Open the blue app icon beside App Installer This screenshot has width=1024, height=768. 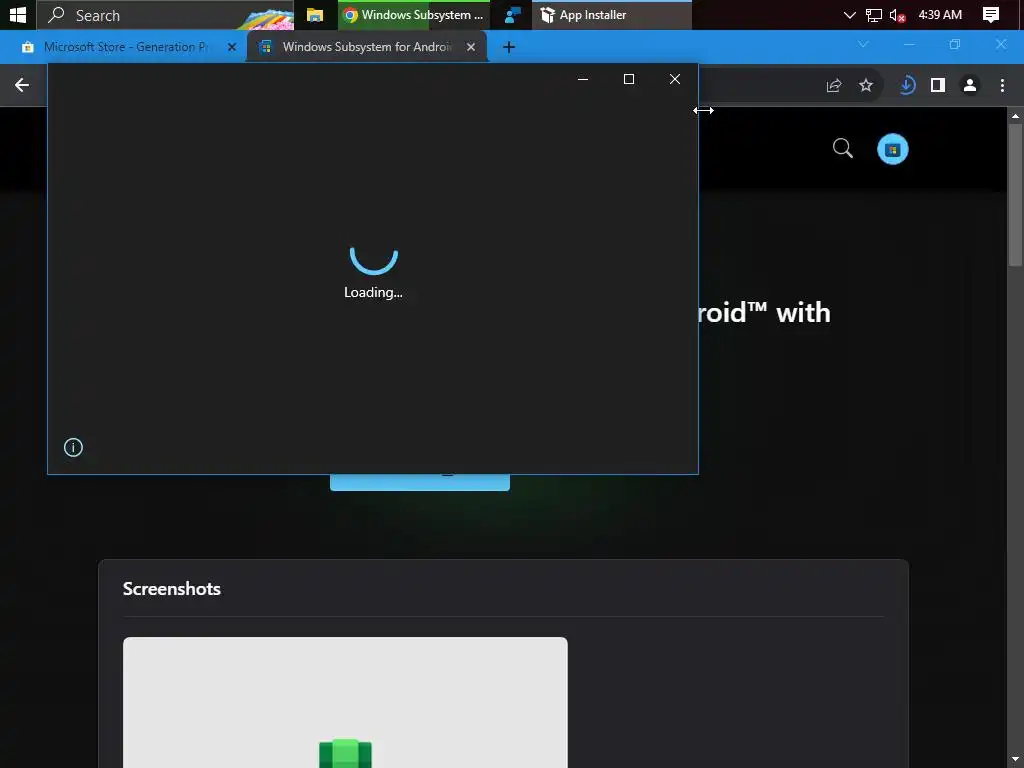[511, 14]
